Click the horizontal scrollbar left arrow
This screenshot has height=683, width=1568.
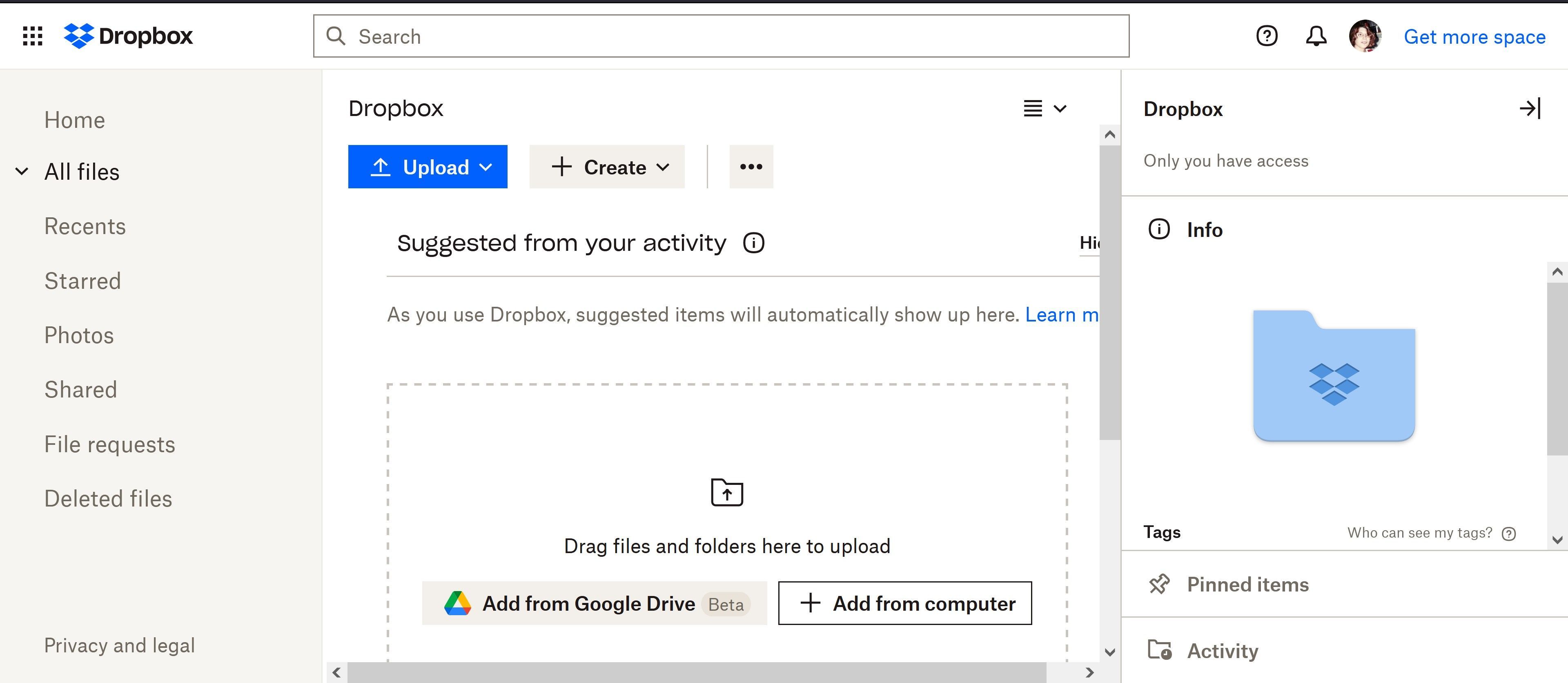[336, 673]
